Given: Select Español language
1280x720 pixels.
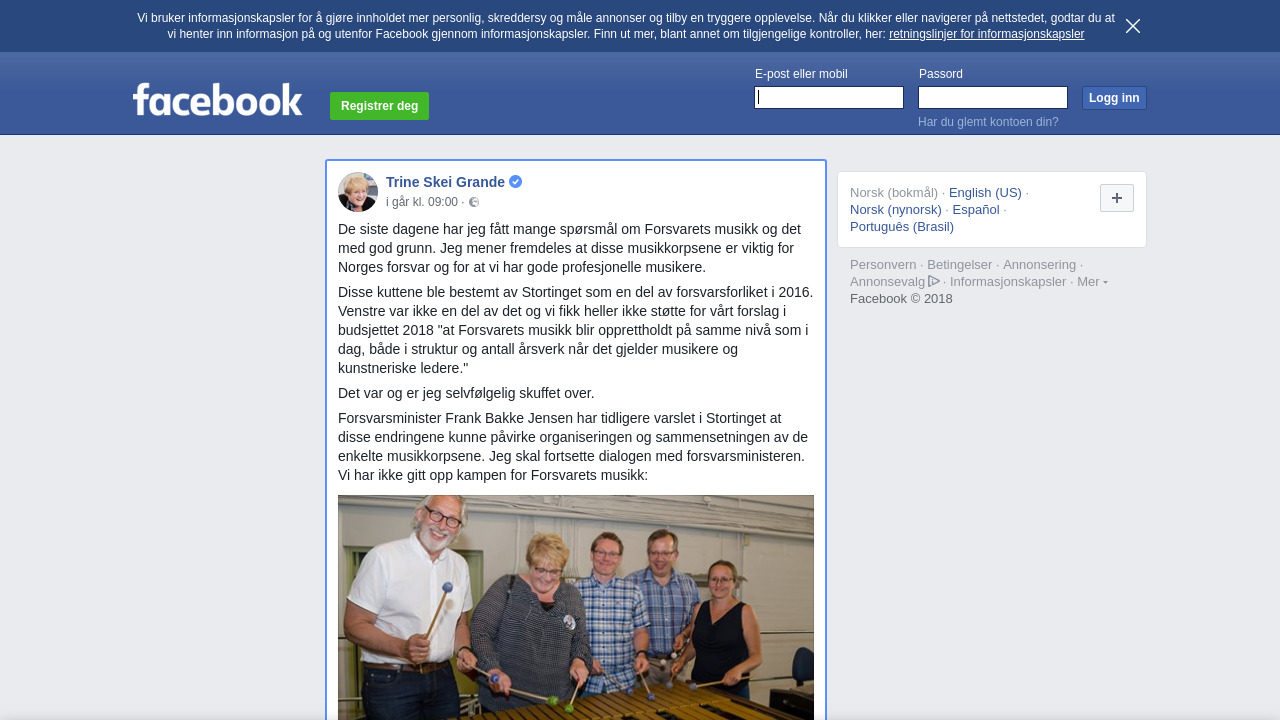Looking at the screenshot, I should [976, 210].
